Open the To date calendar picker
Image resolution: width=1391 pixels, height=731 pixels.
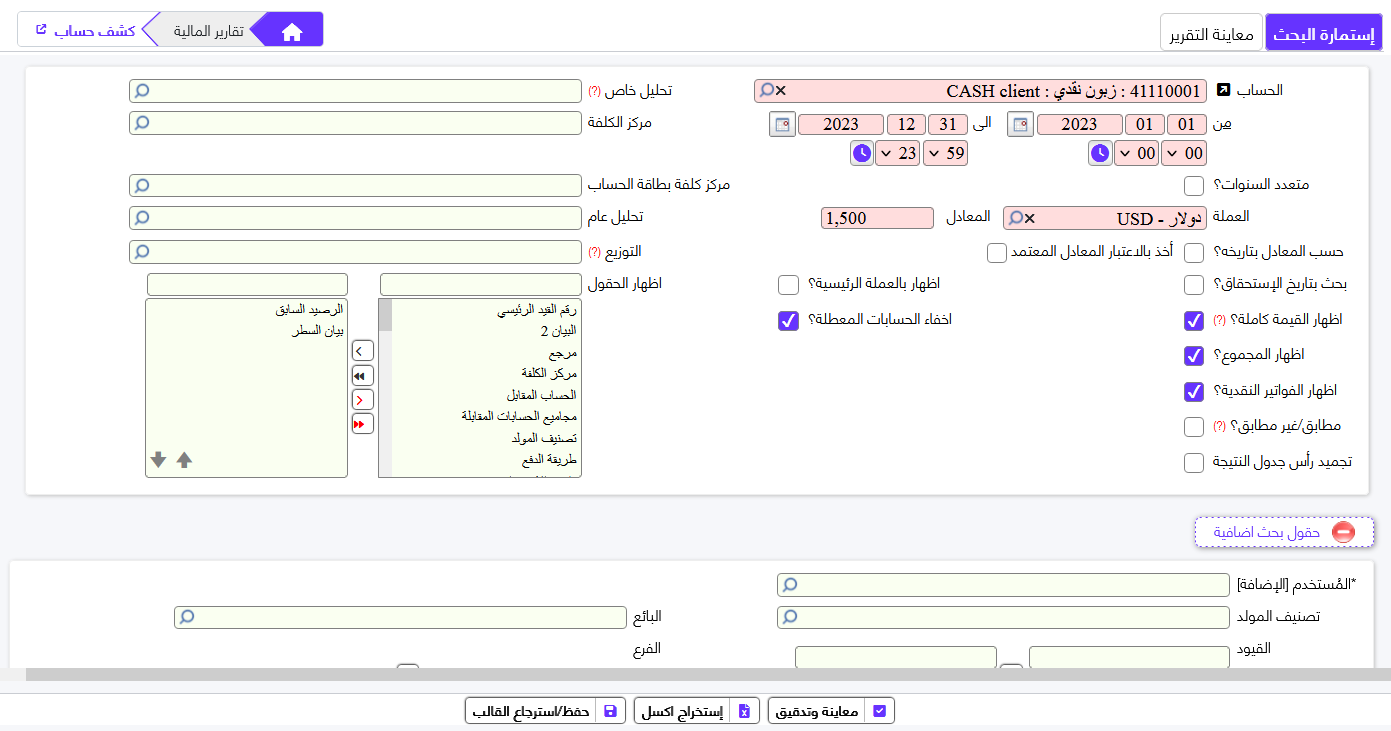point(782,125)
